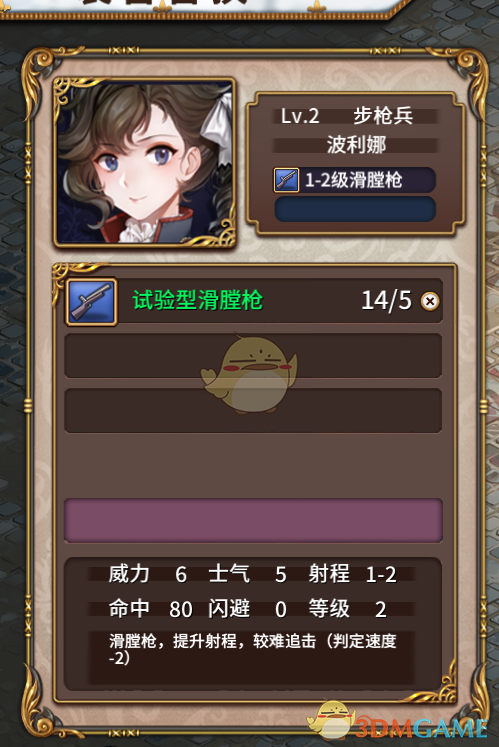Viewport: 499px width, 747px height.
Task: Click the 士气 5 morale stat
Action: 247,574
